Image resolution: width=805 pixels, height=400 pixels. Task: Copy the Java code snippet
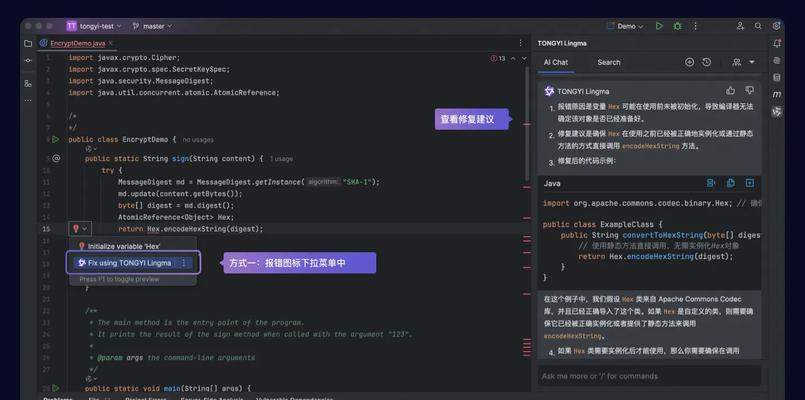pyautogui.click(x=731, y=183)
